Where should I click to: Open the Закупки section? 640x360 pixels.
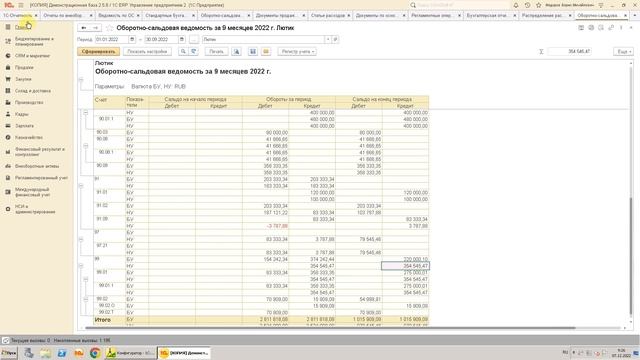click(x=23, y=79)
